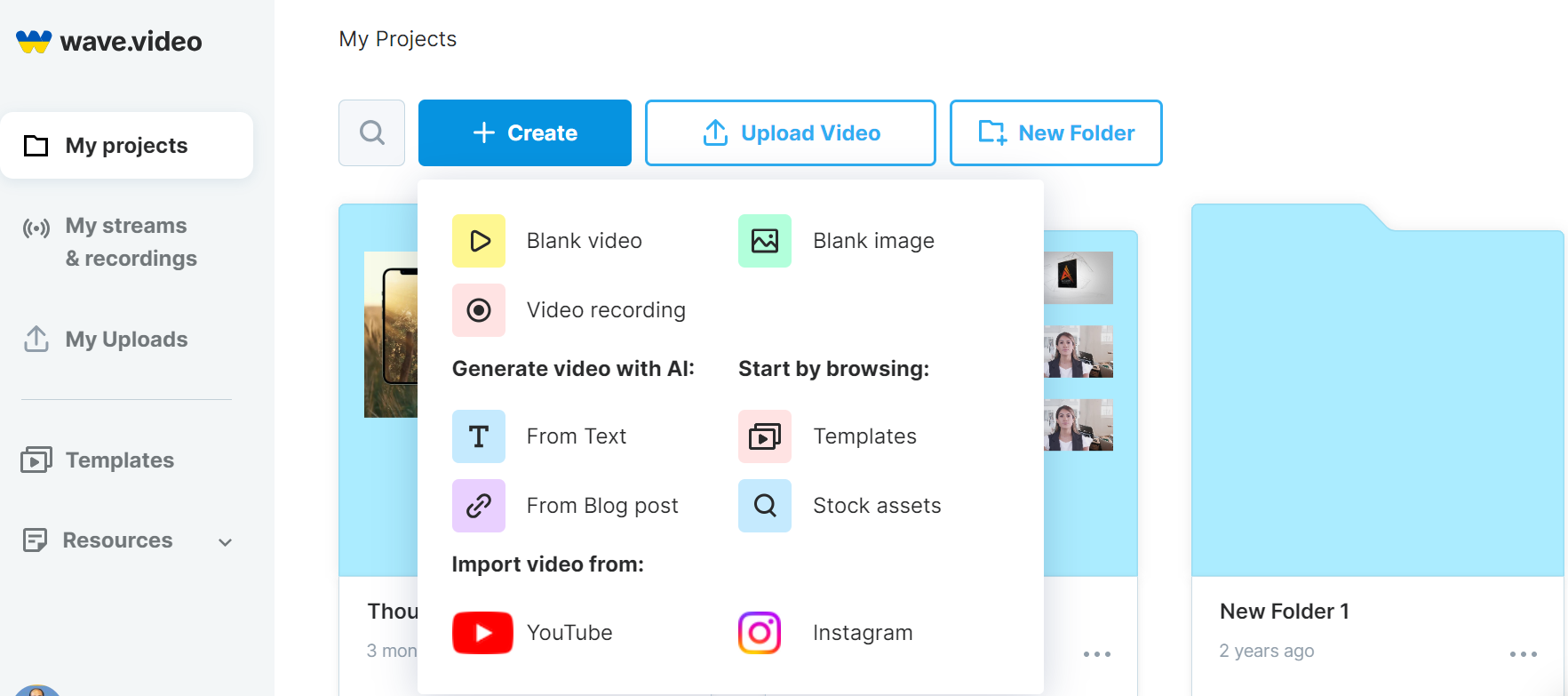Select the green Blank image icon

tap(765, 241)
